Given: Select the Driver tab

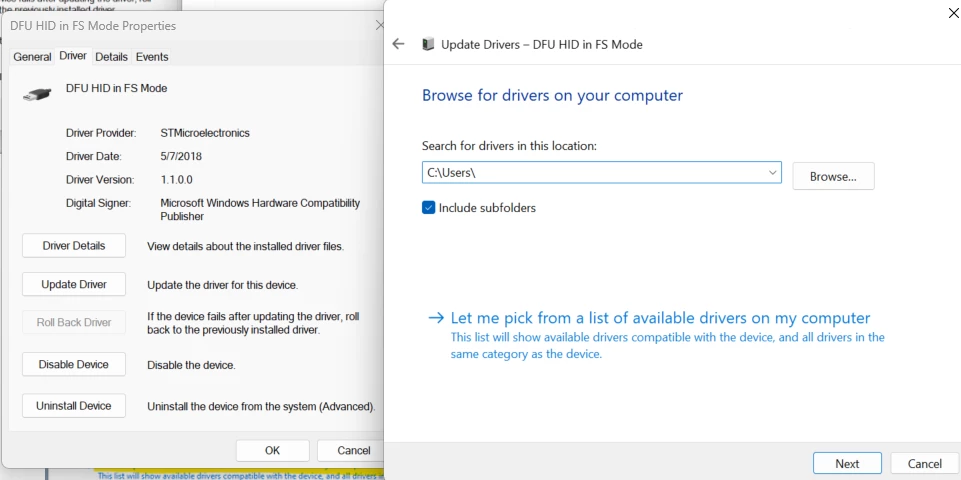Looking at the screenshot, I should 73,56.
